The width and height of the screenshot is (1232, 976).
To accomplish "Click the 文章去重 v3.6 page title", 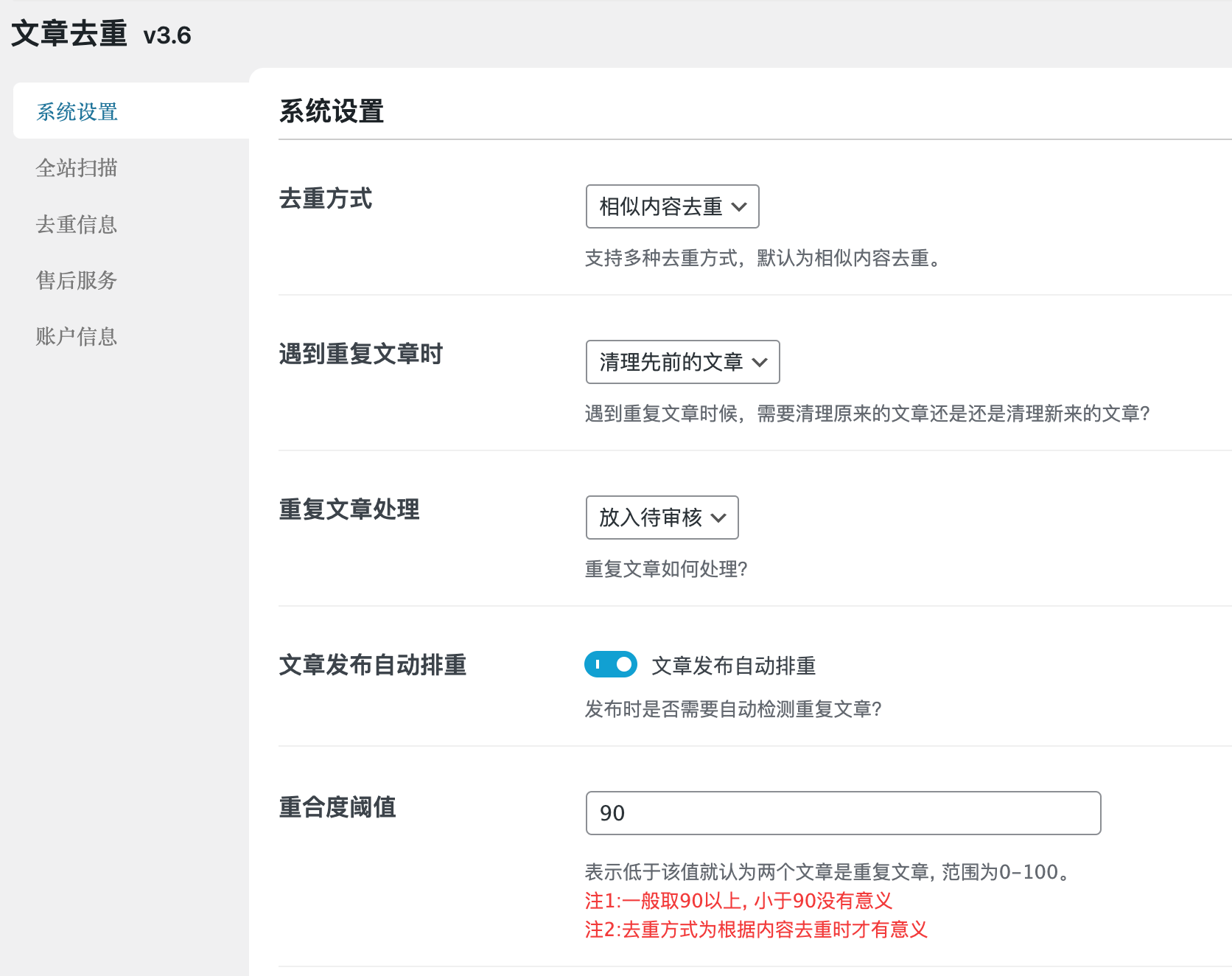I will 101,34.
